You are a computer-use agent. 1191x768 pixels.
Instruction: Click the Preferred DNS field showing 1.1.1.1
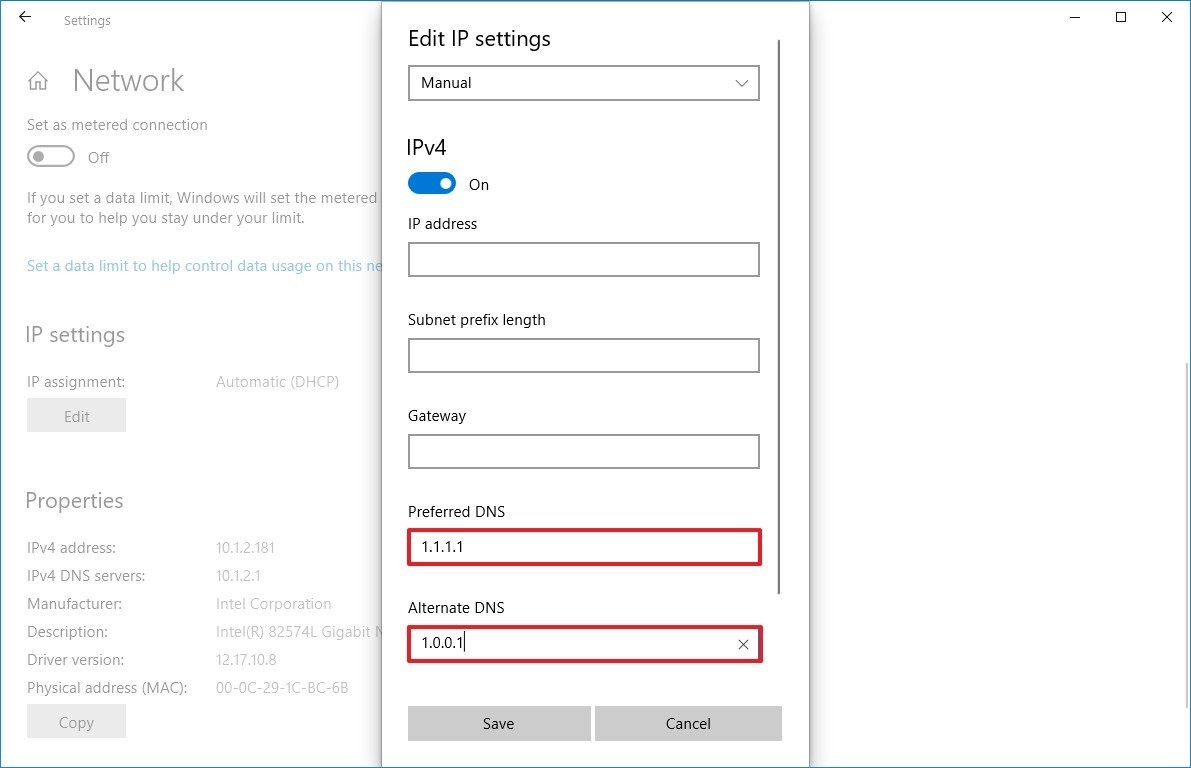[x=584, y=548]
